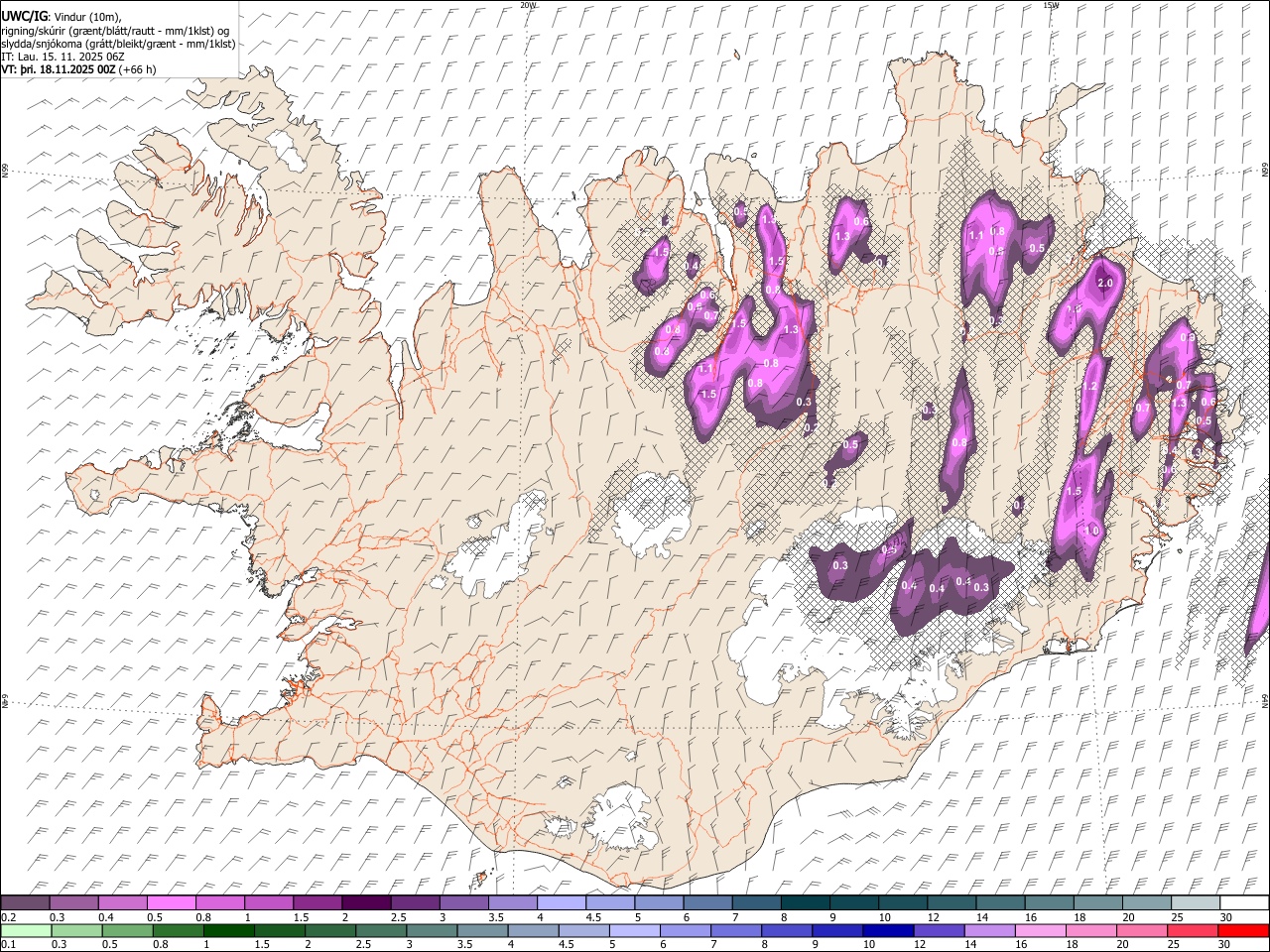Pick the deep navy 10 swatch on rain scale
1270x952 pixels.
point(888,930)
